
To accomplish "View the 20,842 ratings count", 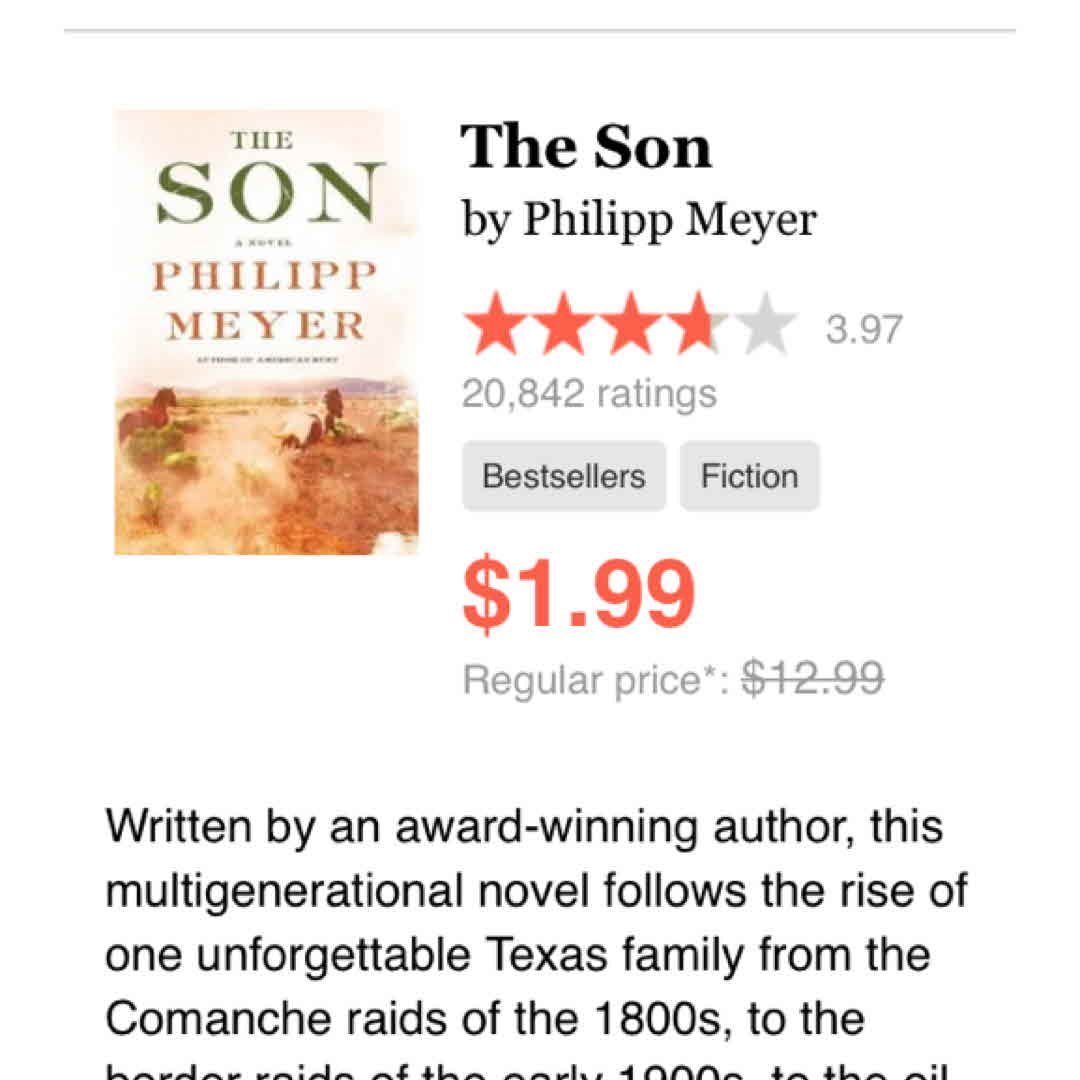I will tap(589, 394).
